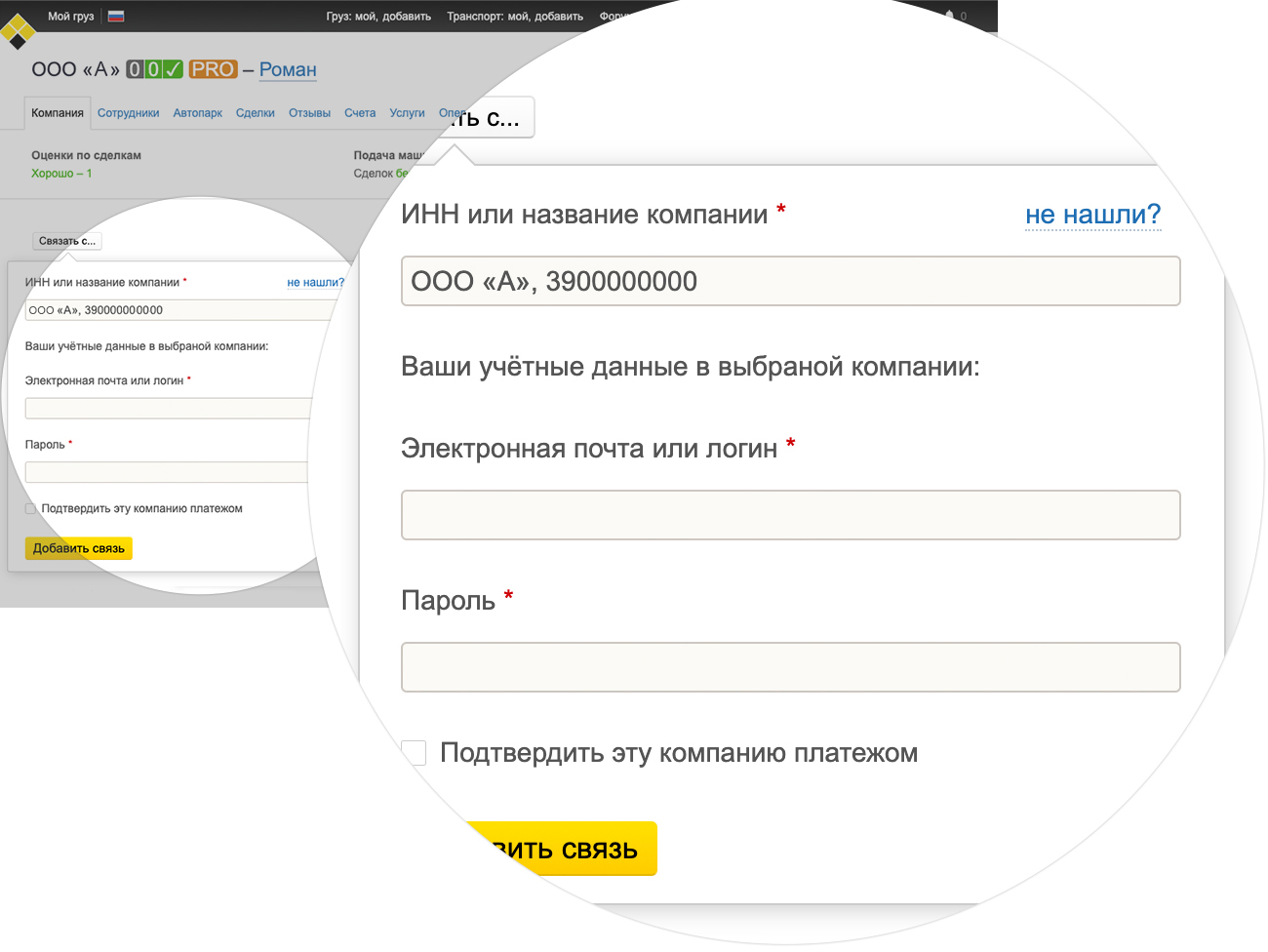This screenshot has width=1268, height=952.
Task: Select the Компания tab
Action: pyautogui.click(x=58, y=113)
